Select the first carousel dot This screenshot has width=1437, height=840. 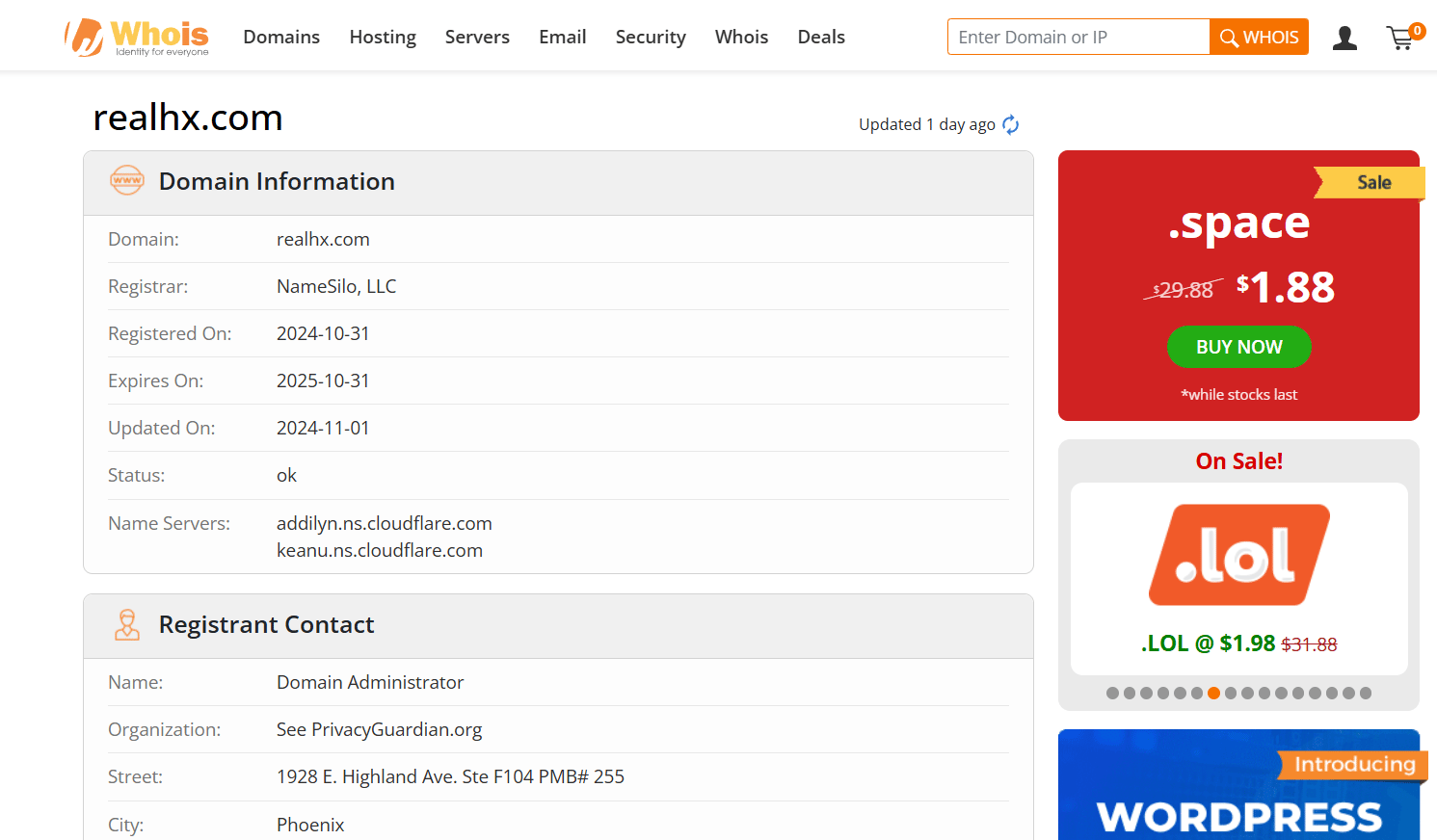click(x=1112, y=693)
